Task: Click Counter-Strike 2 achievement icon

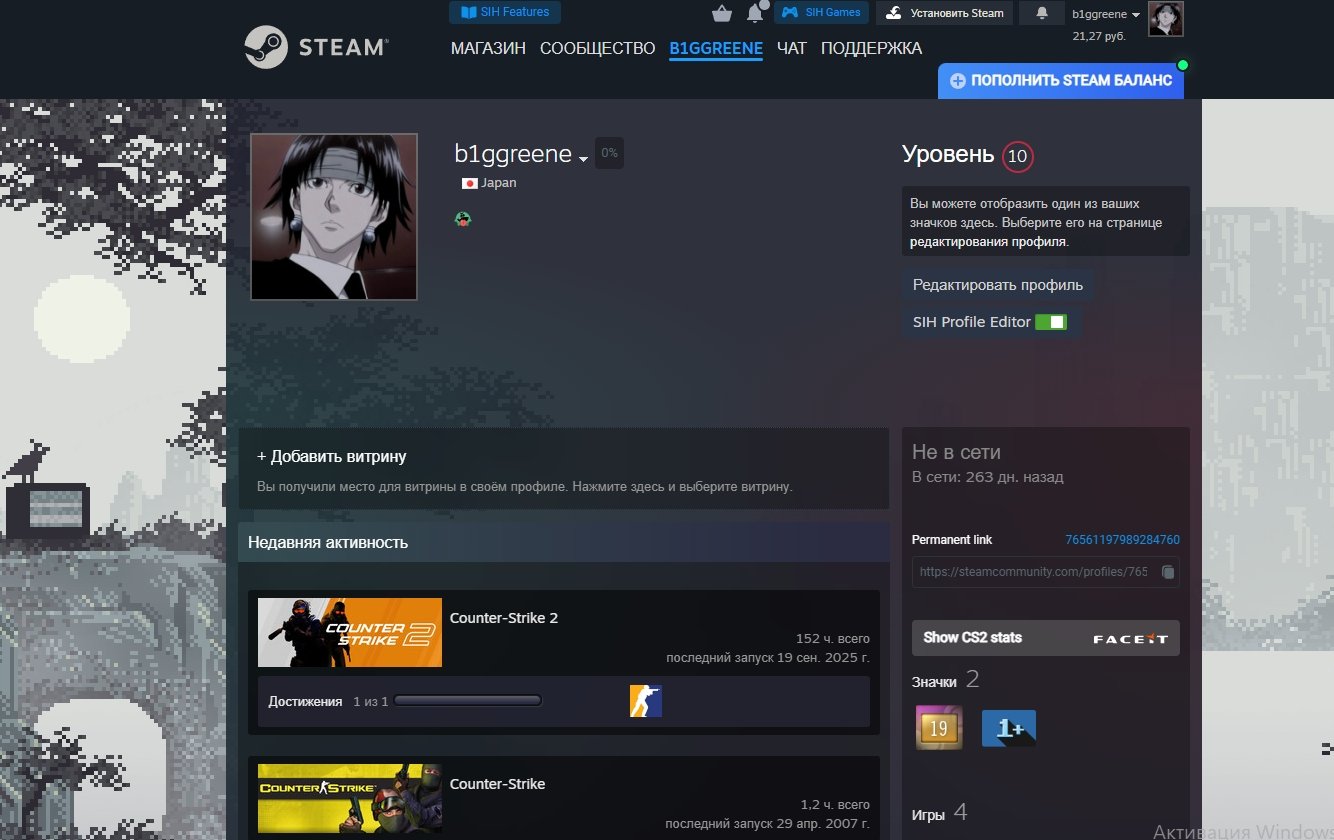Action: 646,701
